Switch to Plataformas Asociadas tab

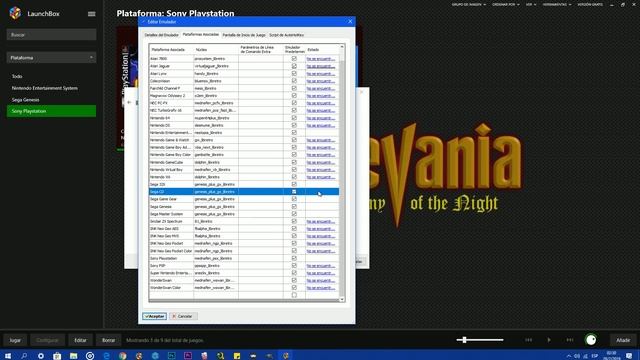click(x=200, y=35)
